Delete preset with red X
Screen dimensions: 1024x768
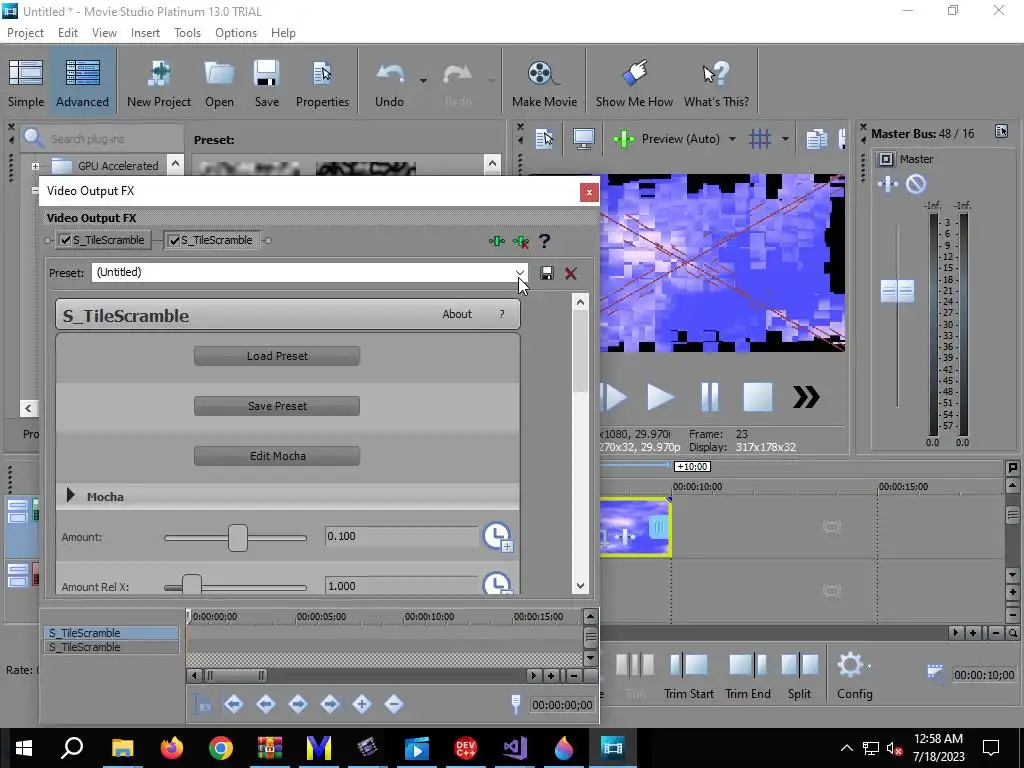[x=571, y=273]
